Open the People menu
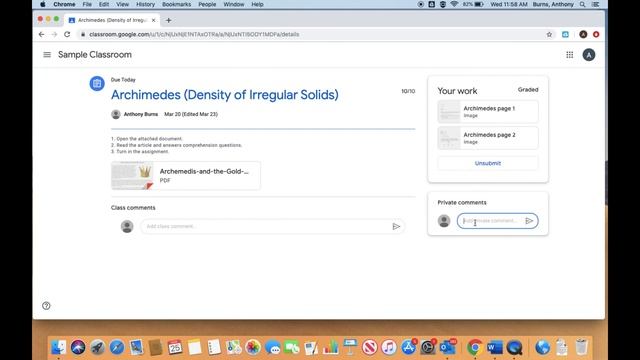The image size is (640, 360). pyautogui.click(x=207, y=4)
